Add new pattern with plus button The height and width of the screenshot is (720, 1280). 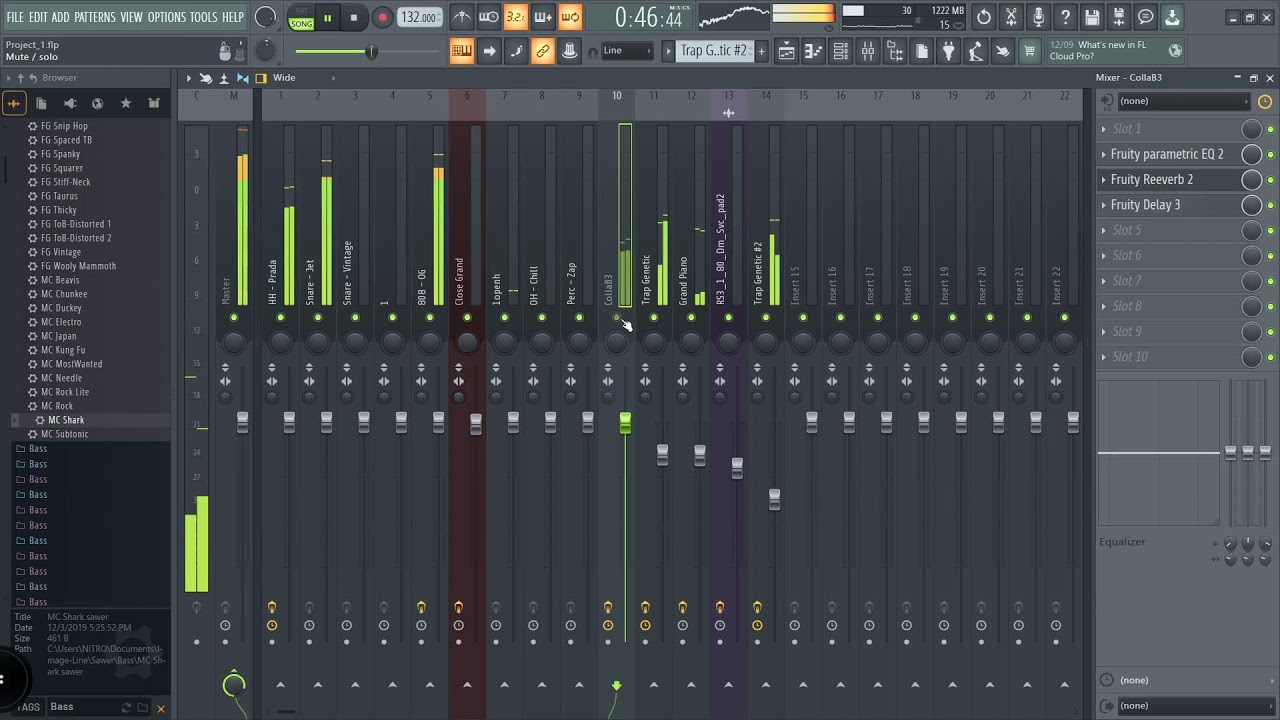click(761, 51)
